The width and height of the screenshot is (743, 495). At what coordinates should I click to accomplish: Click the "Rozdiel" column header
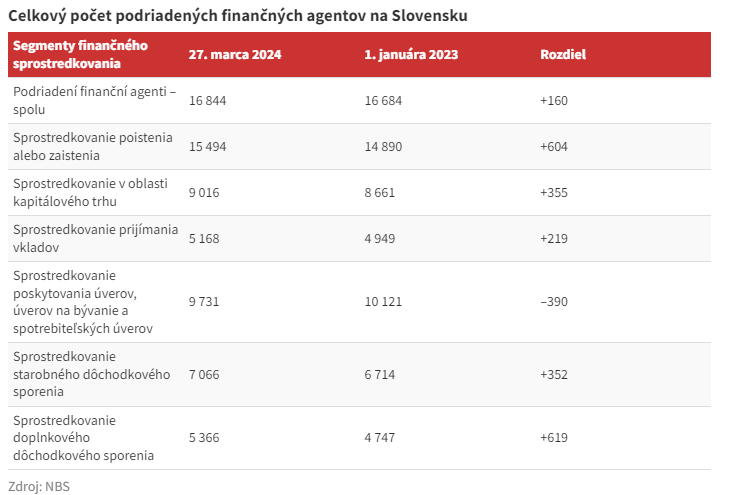pos(562,54)
